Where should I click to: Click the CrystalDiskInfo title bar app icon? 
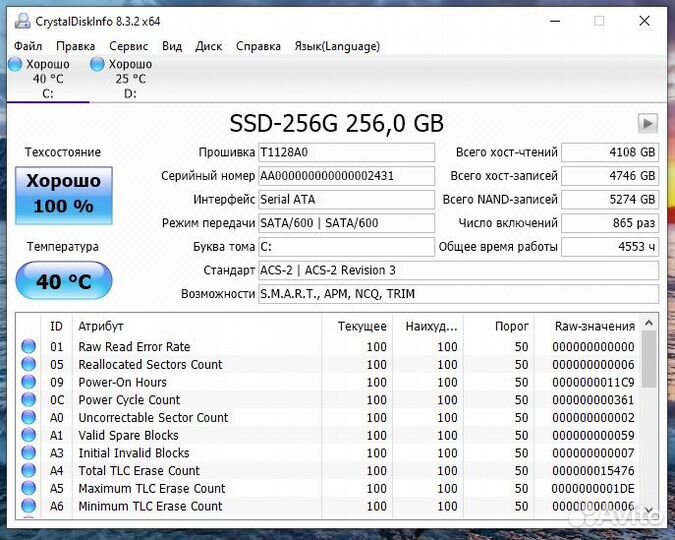tap(22, 21)
